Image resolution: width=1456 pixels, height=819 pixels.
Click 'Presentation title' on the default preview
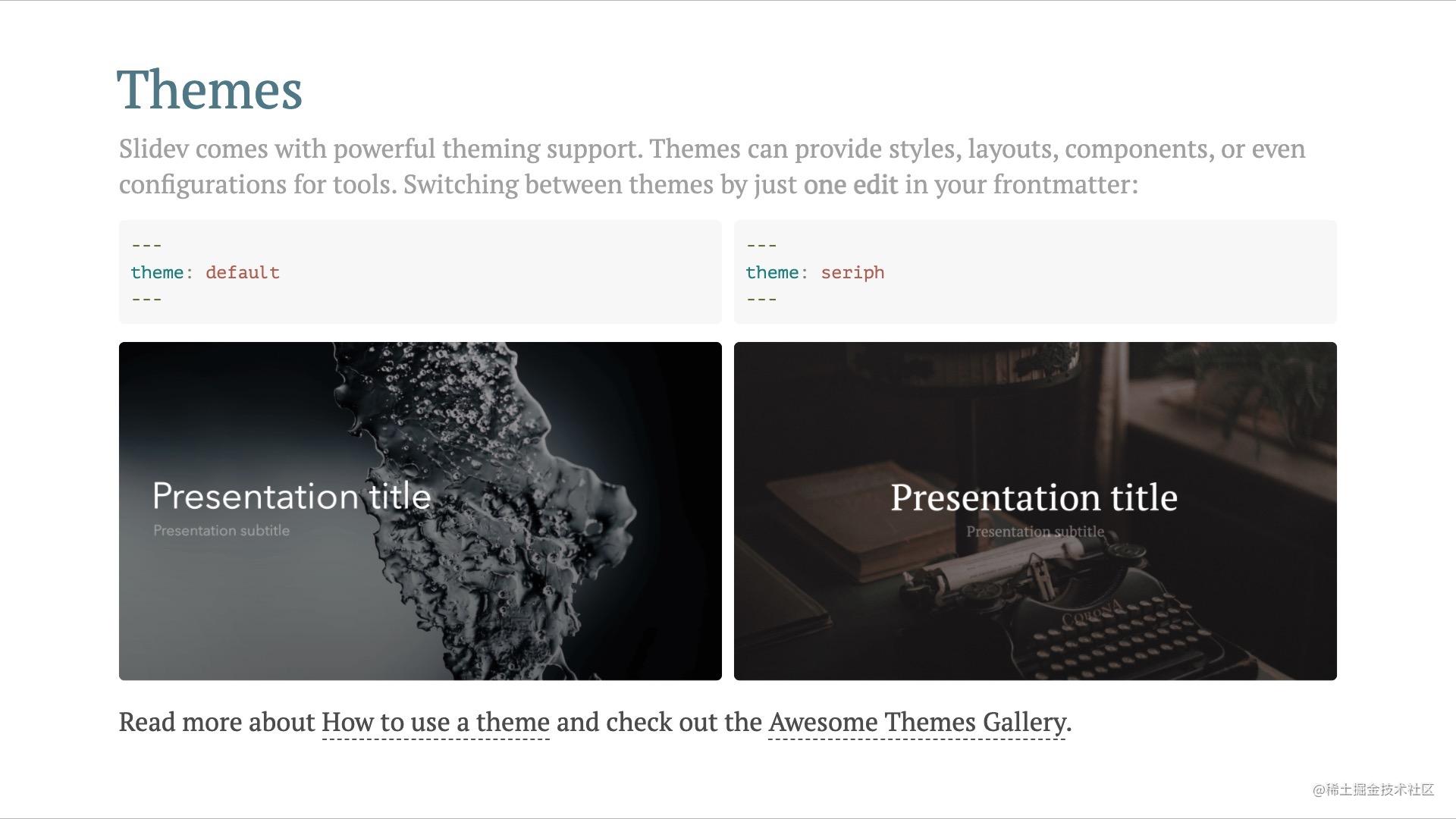292,497
